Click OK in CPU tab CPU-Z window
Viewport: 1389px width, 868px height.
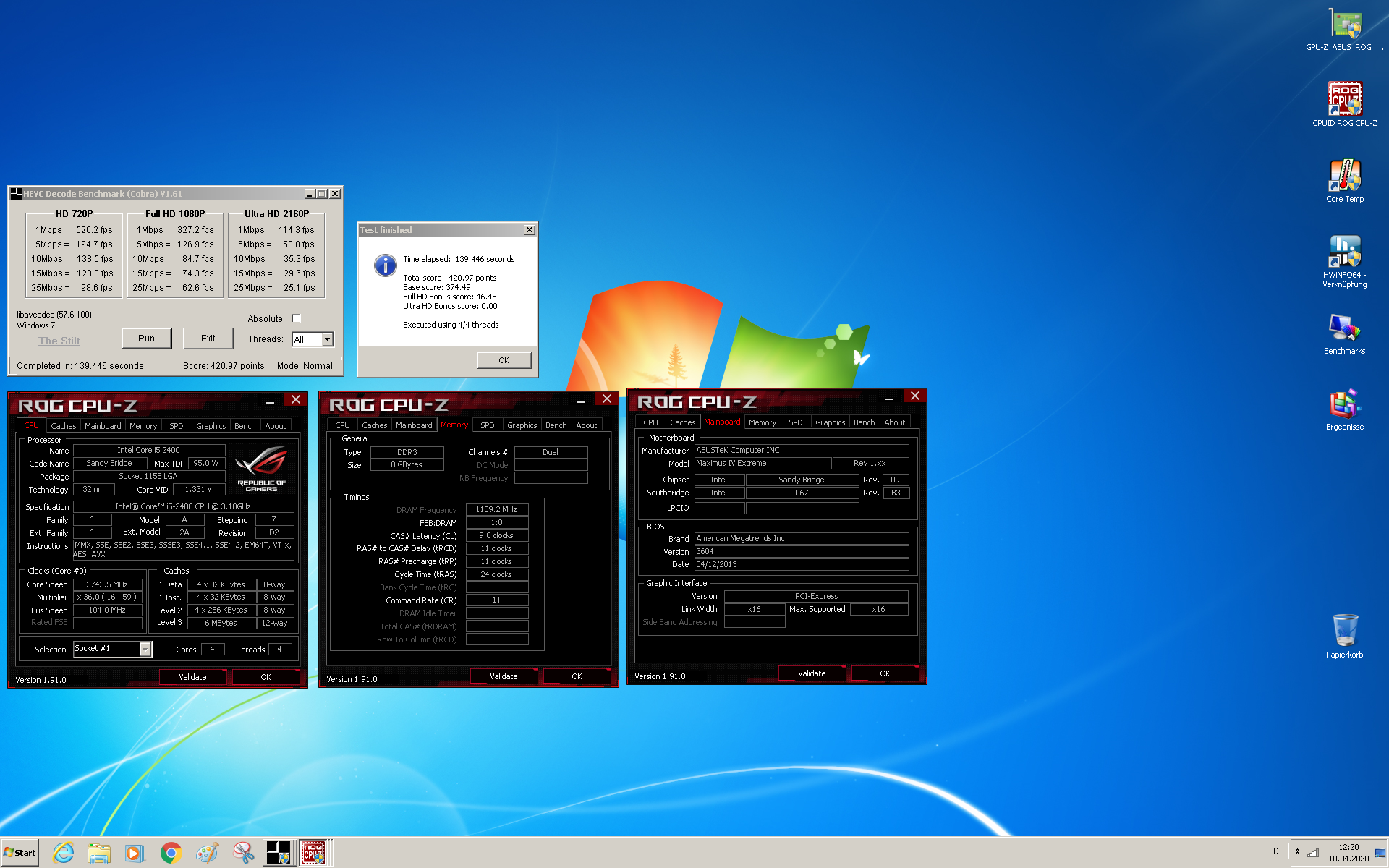(266, 677)
